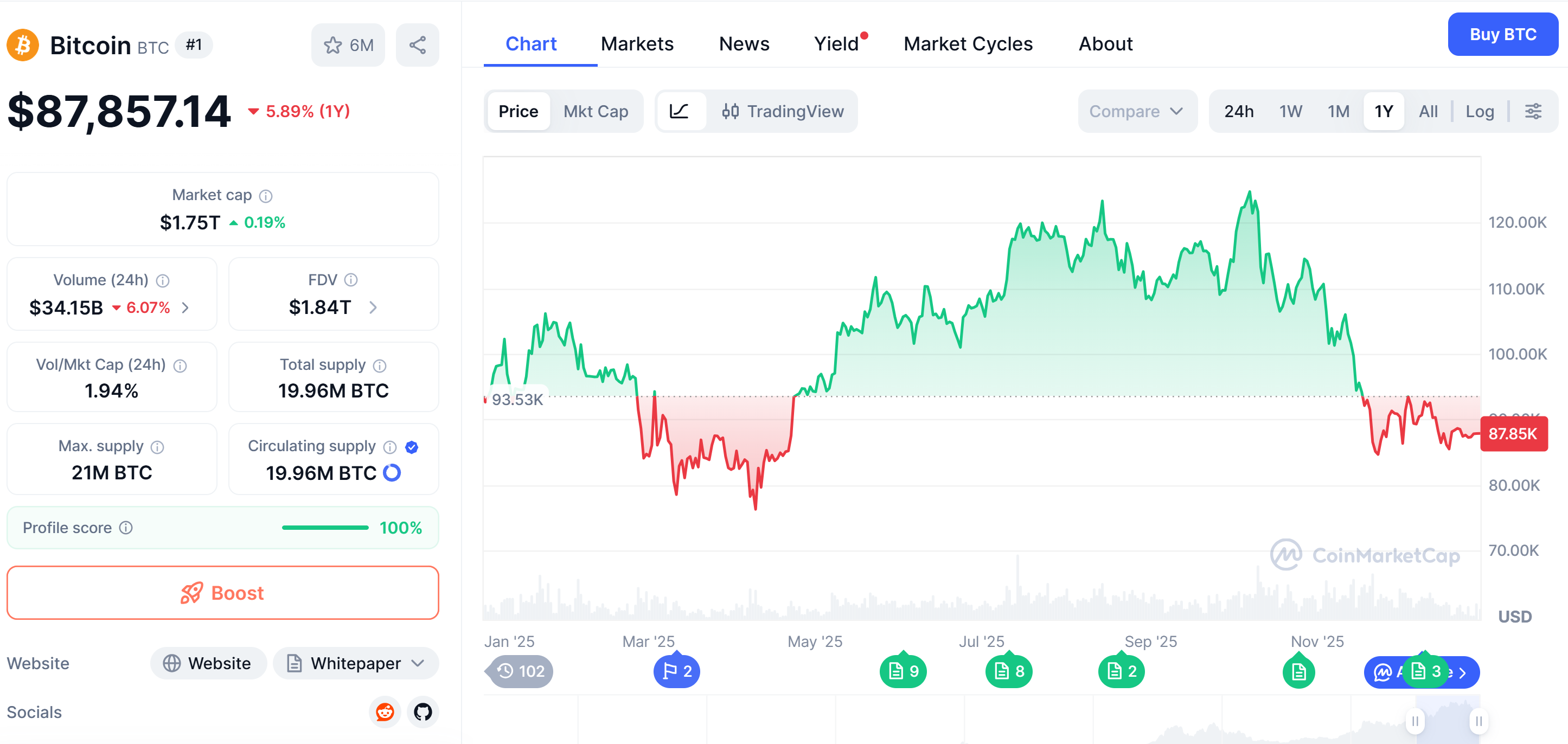This screenshot has height=744, width=1568.
Task: Switch chart to Log scale
Action: point(1480,111)
